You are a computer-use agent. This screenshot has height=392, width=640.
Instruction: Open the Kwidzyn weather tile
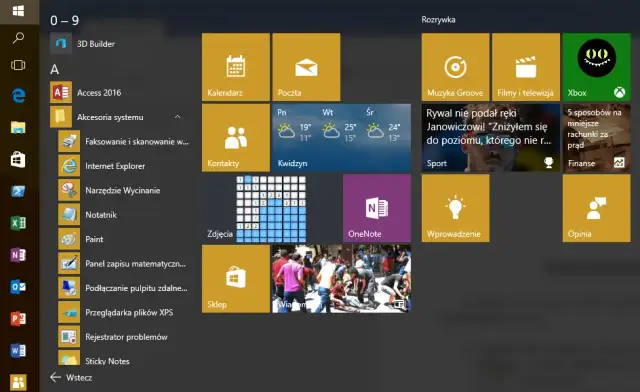[342, 138]
